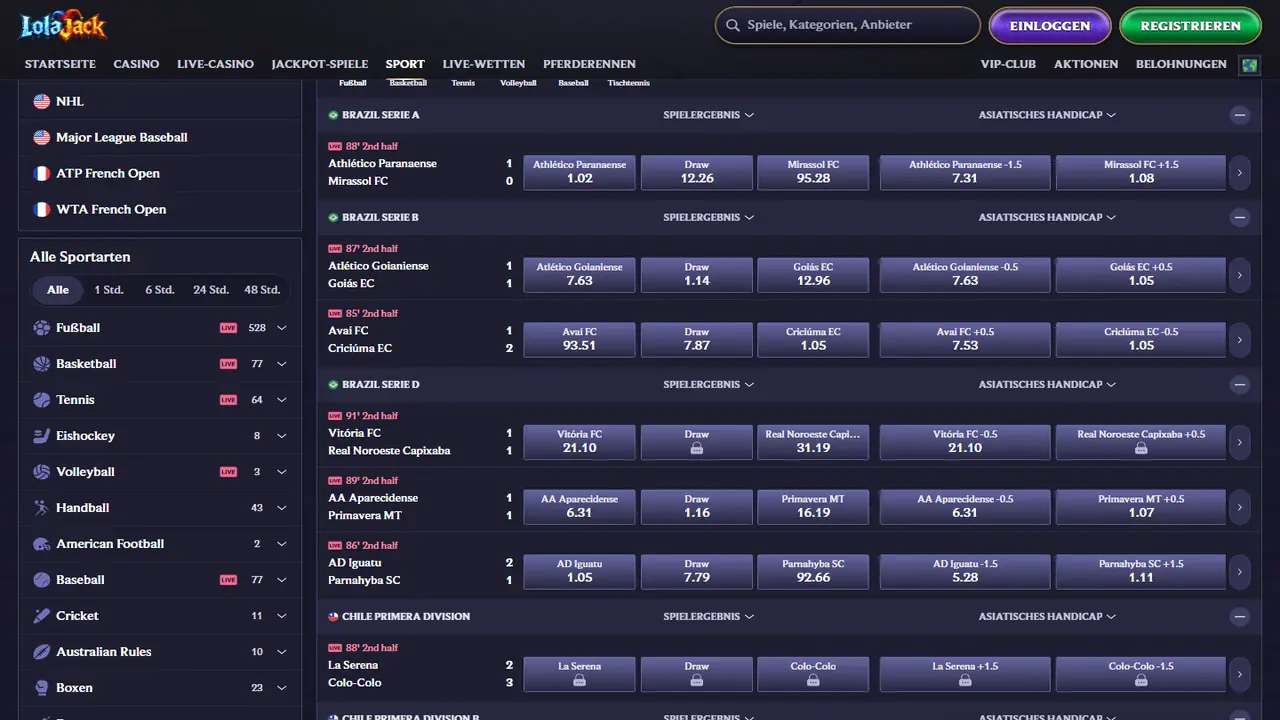Click the search field for games and providers

click(848, 26)
